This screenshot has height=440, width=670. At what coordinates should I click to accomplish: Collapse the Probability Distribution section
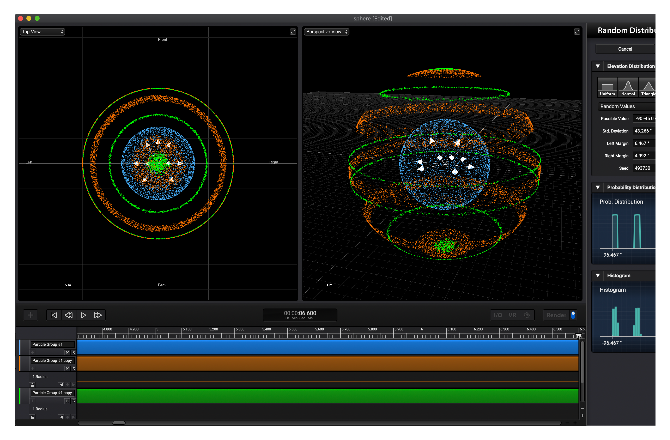pos(597,187)
